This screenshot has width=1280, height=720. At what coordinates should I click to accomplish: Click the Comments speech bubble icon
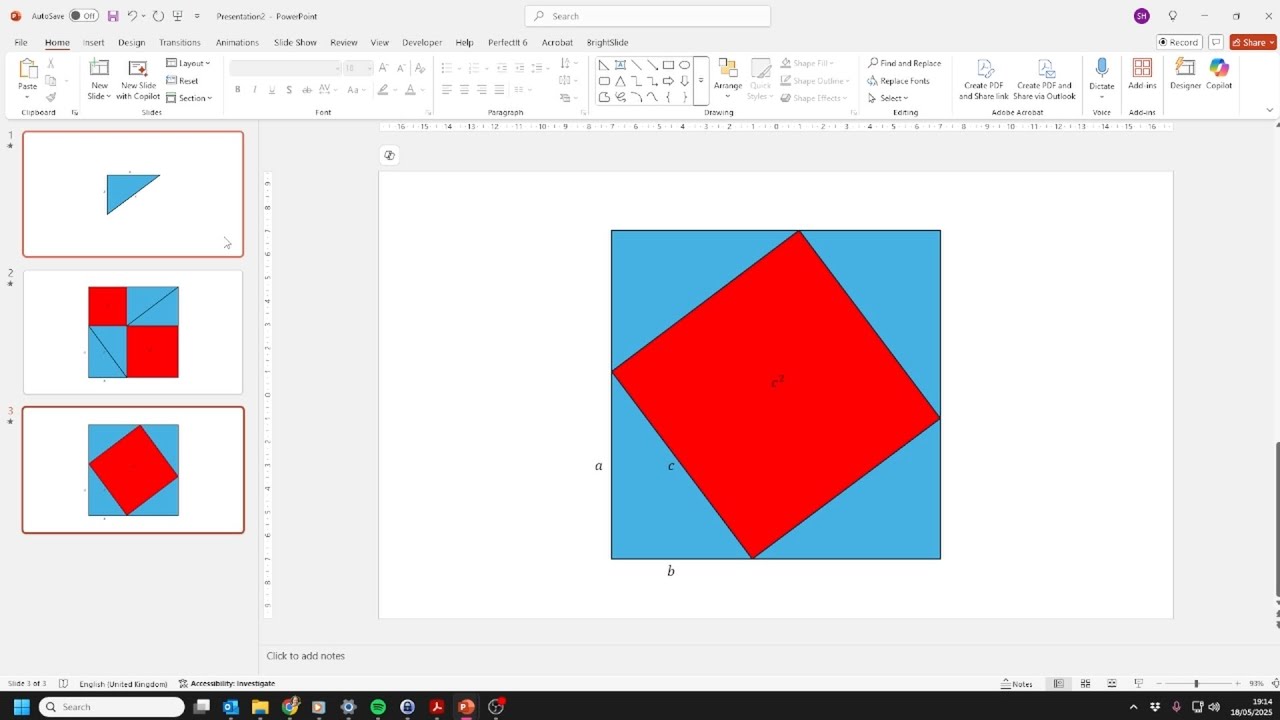pos(1216,42)
